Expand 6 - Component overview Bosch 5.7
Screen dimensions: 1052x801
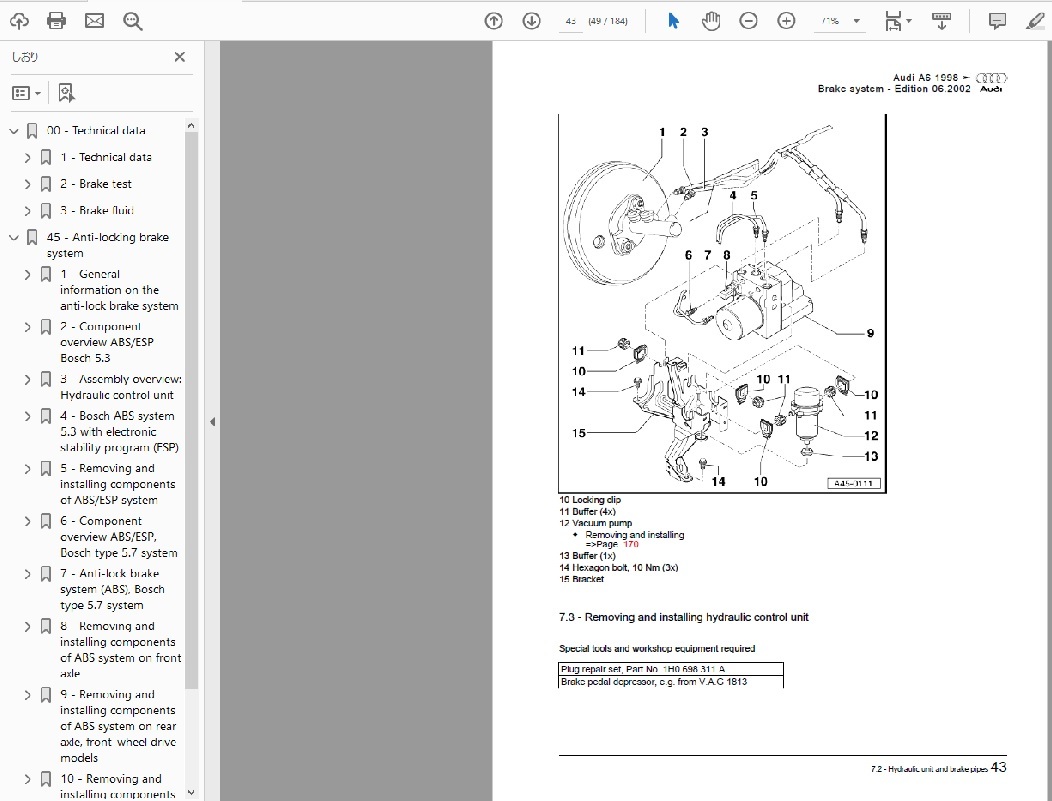[x=28, y=521]
